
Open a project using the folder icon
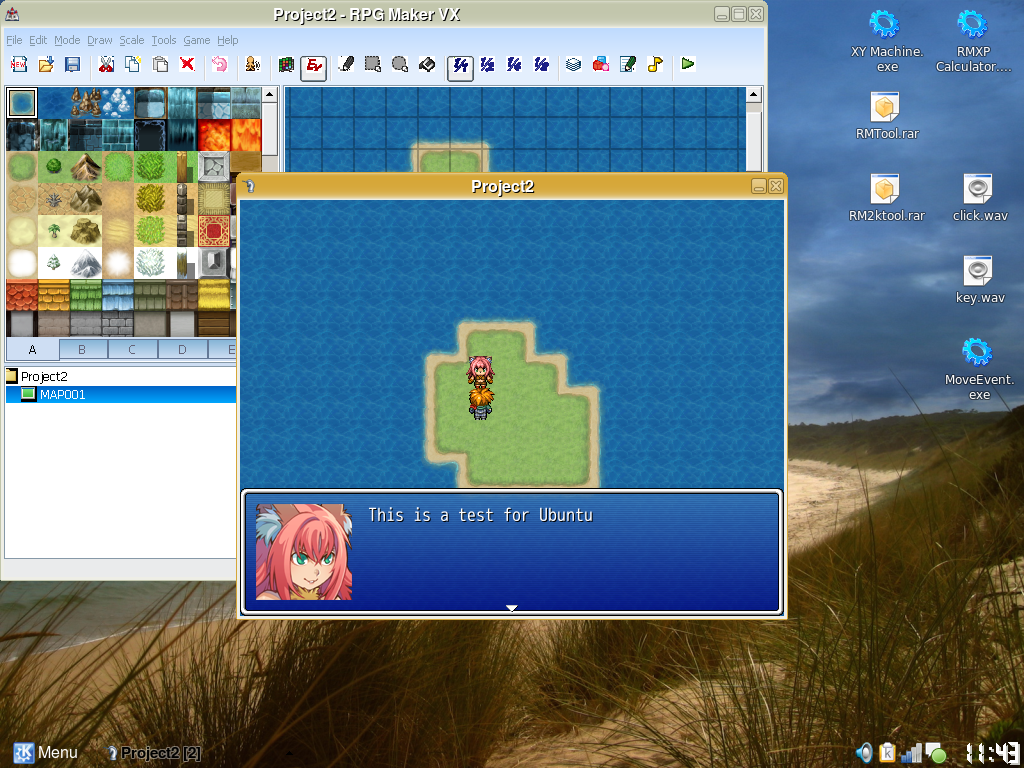click(x=46, y=64)
